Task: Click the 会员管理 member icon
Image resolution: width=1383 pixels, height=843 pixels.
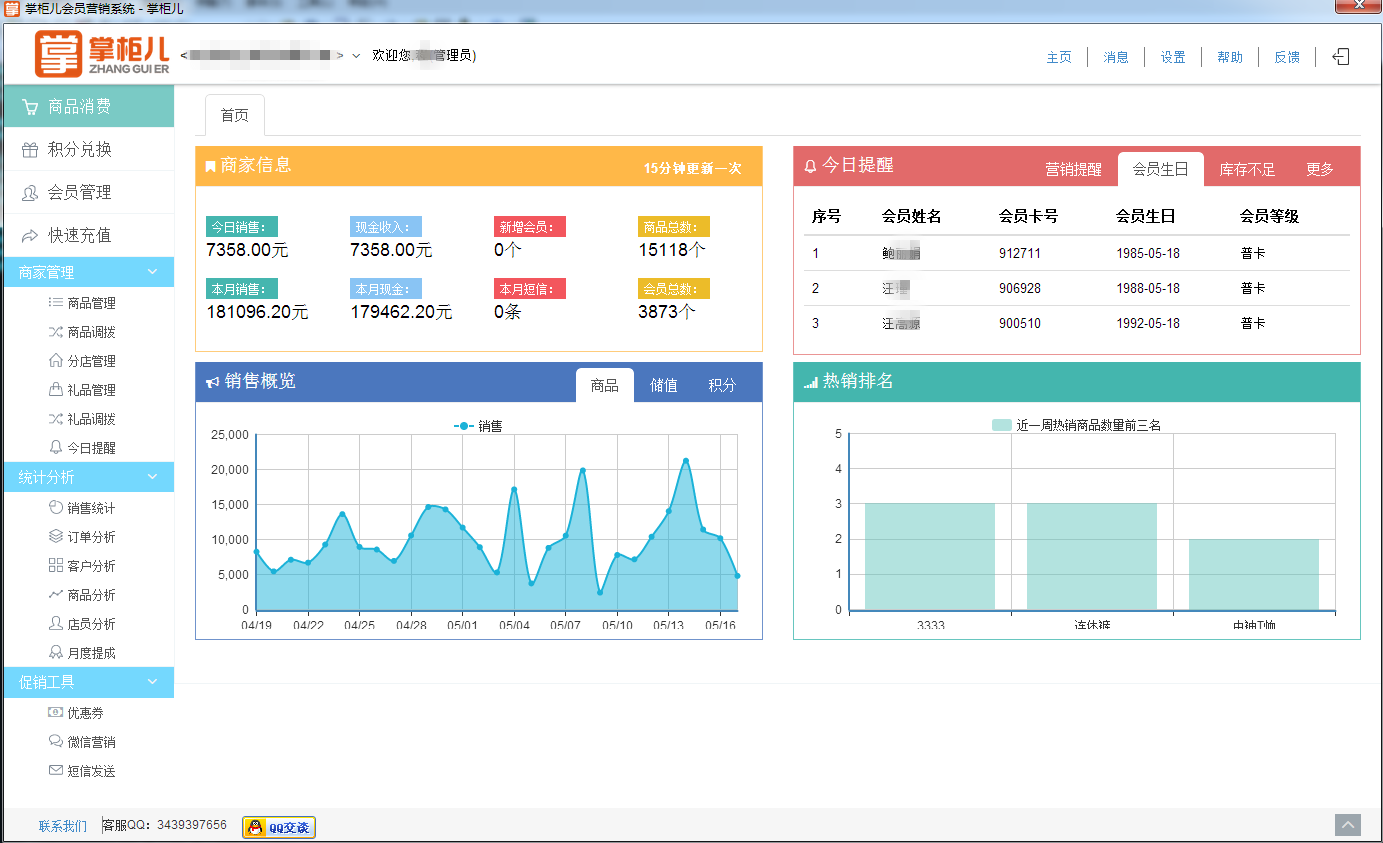Action: click(30, 193)
